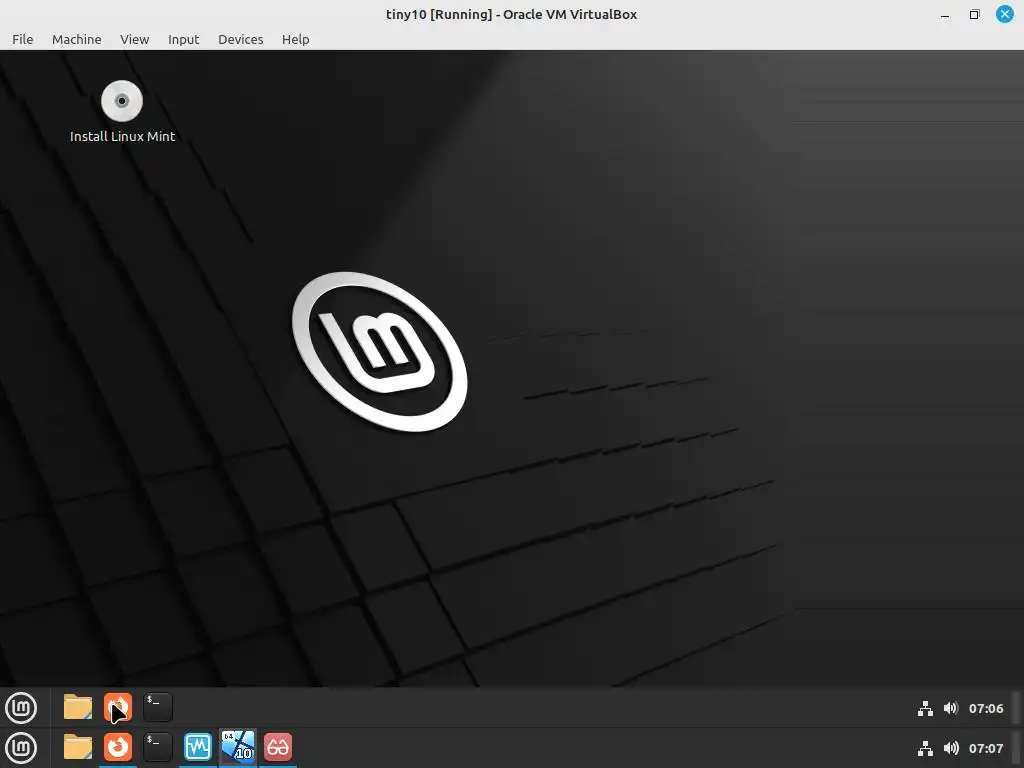Screen dimensions: 1024x768
Task: Launch Terminal from the host panel
Action: 158,747
